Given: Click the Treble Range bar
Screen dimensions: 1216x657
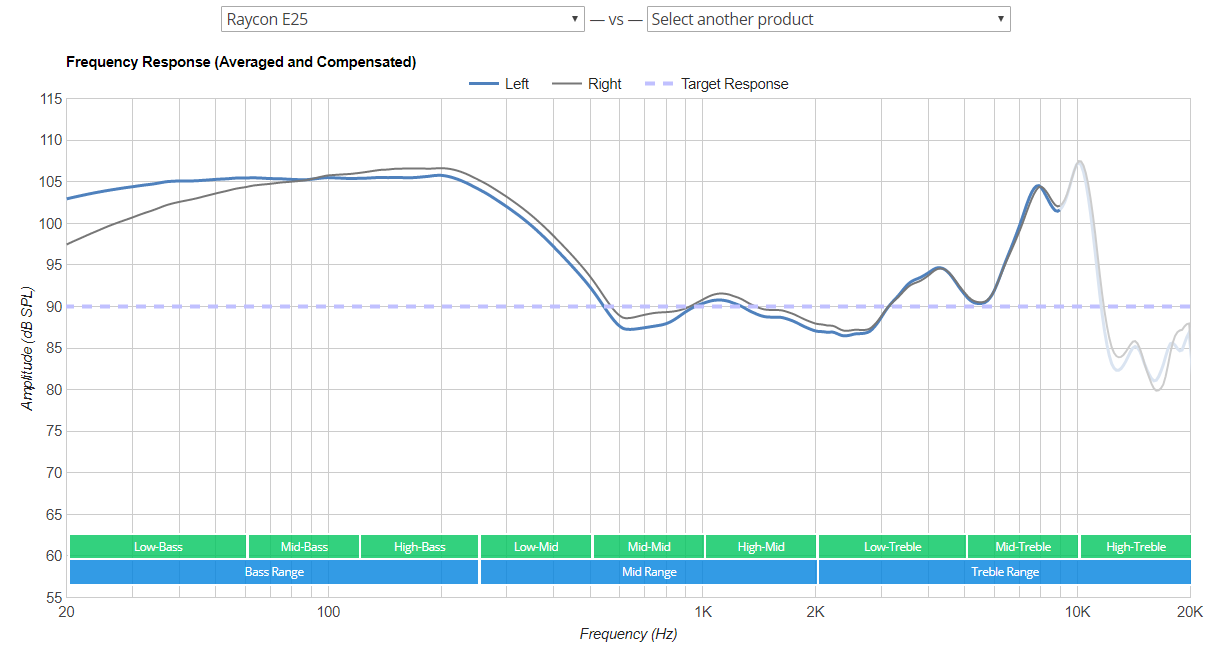Looking at the screenshot, I should tap(1005, 572).
